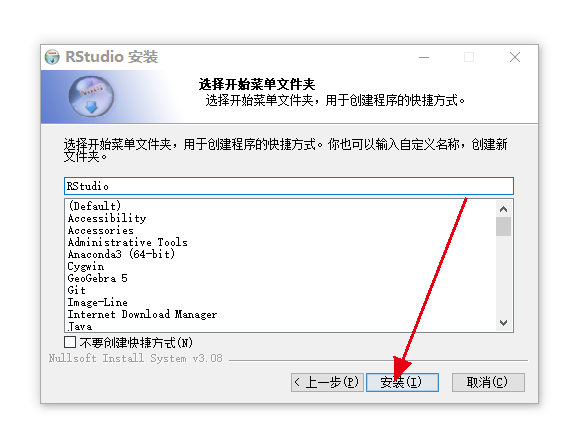The image size is (563, 430).
Task: Choose Anaconda3 (64-bit) in the list
Action: click(121, 254)
